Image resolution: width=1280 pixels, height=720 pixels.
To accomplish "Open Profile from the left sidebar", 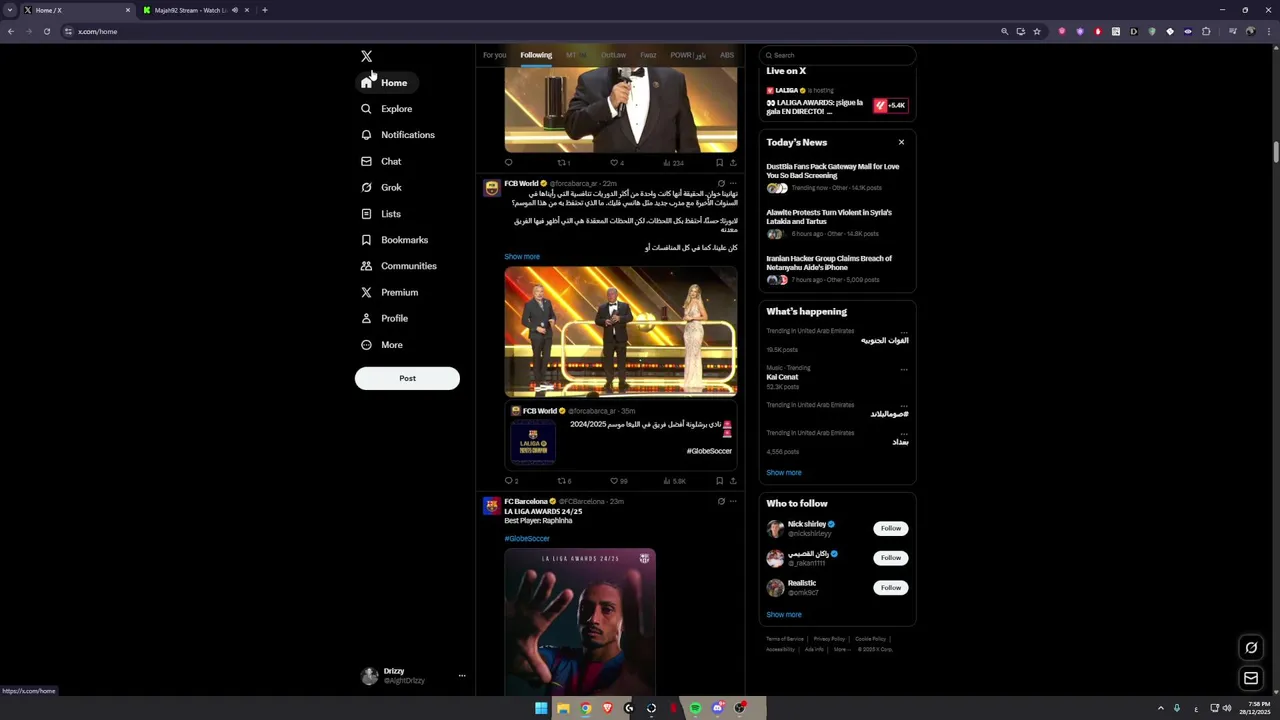I will 384,318.
